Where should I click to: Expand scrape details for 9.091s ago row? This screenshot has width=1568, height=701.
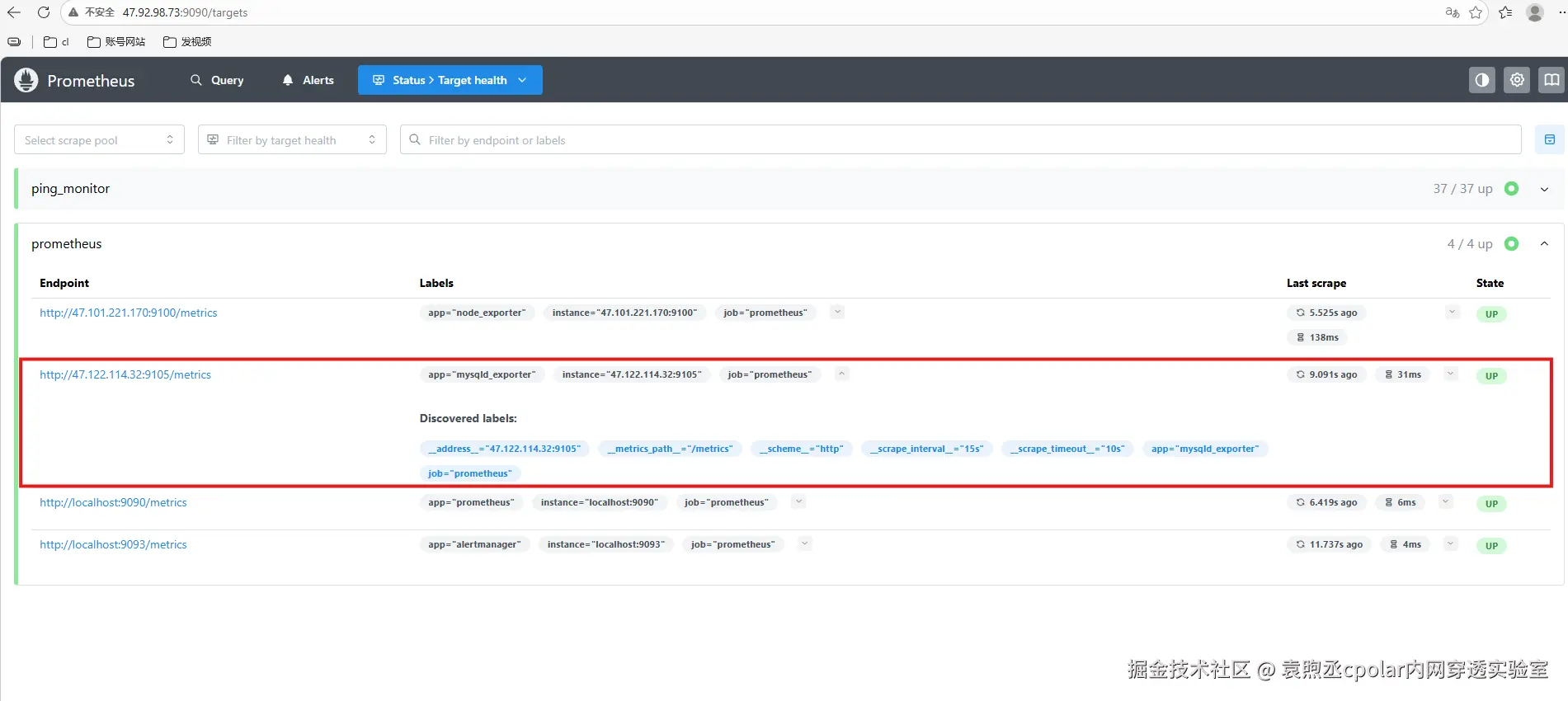click(1450, 374)
